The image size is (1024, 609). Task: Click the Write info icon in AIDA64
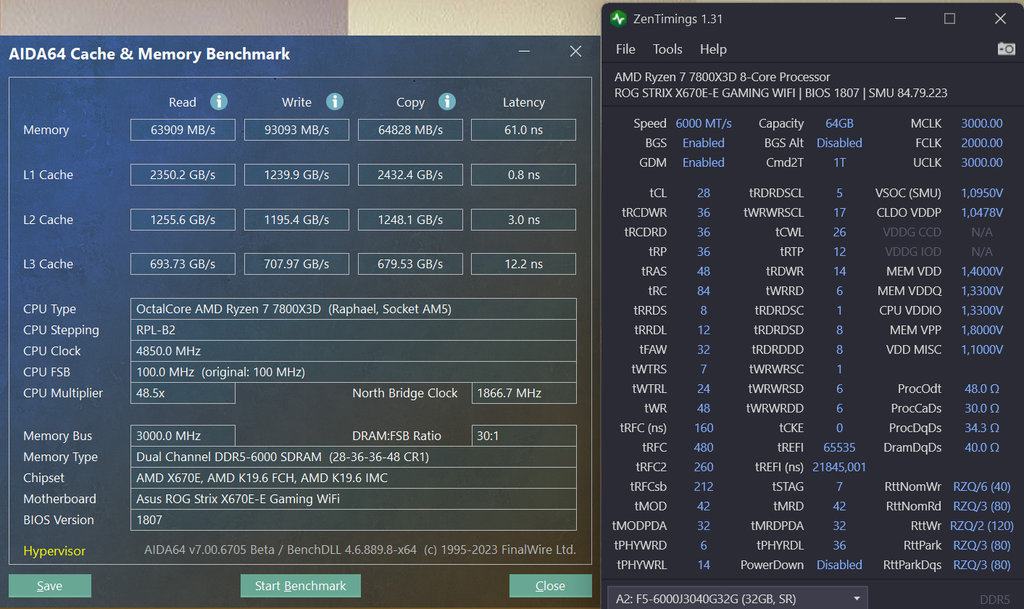click(x=334, y=102)
